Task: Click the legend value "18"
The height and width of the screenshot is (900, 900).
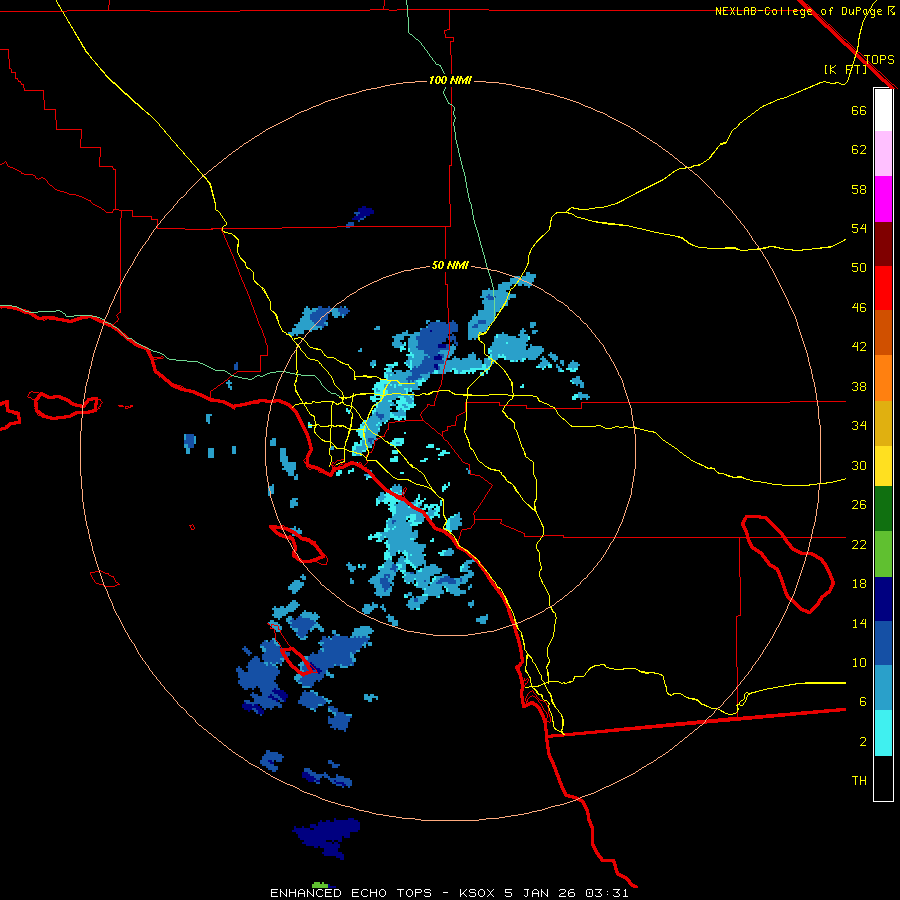Action: point(859,584)
